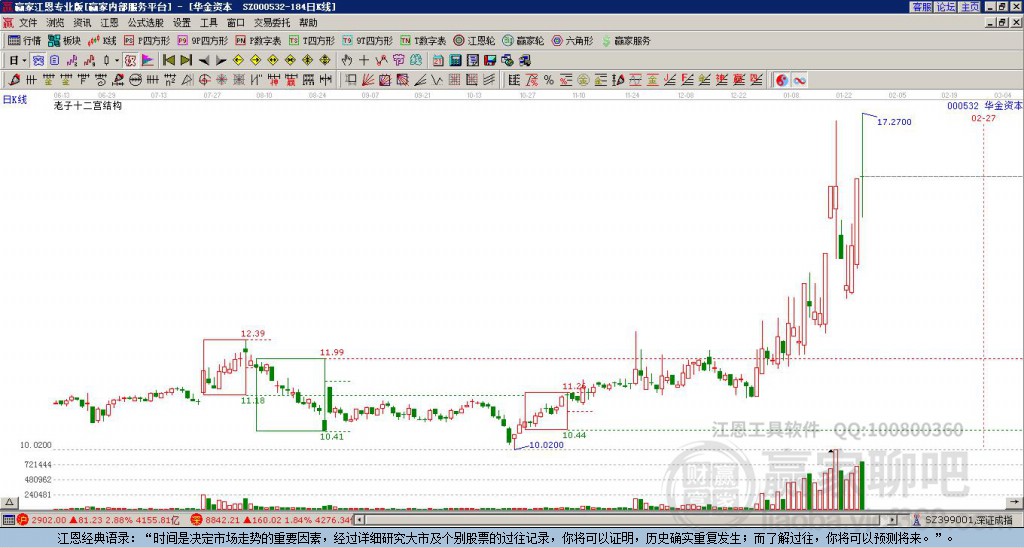The width and height of the screenshot is (1024, 548).
Task: Expand the candlestick style dropdown arrow
Action: click(117, 61)
